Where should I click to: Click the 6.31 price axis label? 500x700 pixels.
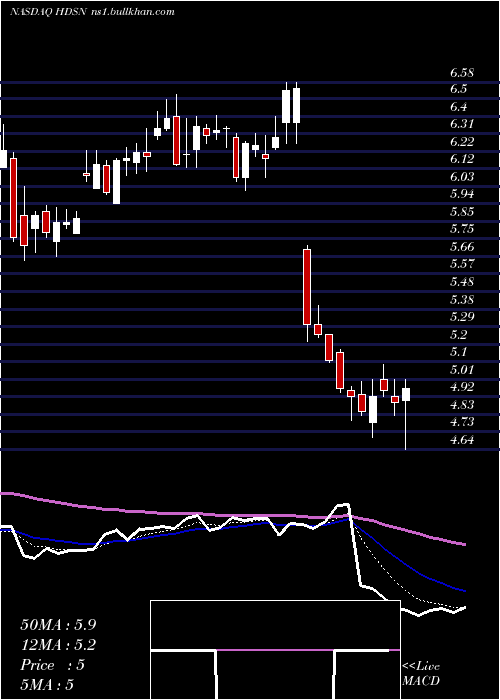pos(462,124)
